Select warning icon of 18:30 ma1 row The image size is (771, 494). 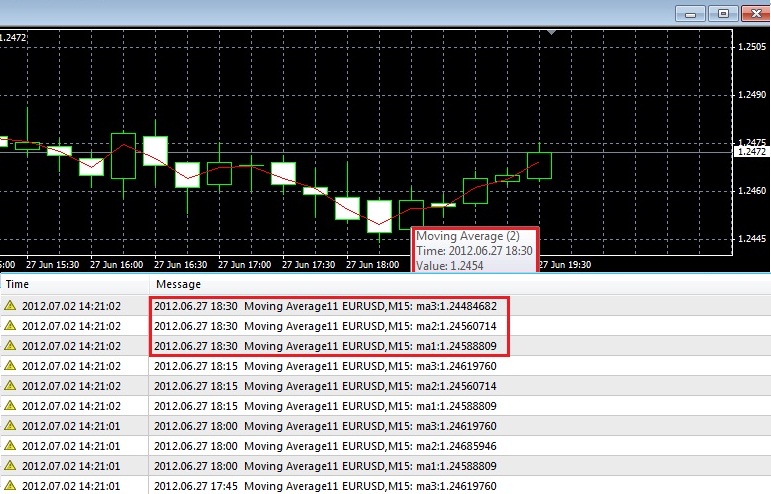coord(10,346)
